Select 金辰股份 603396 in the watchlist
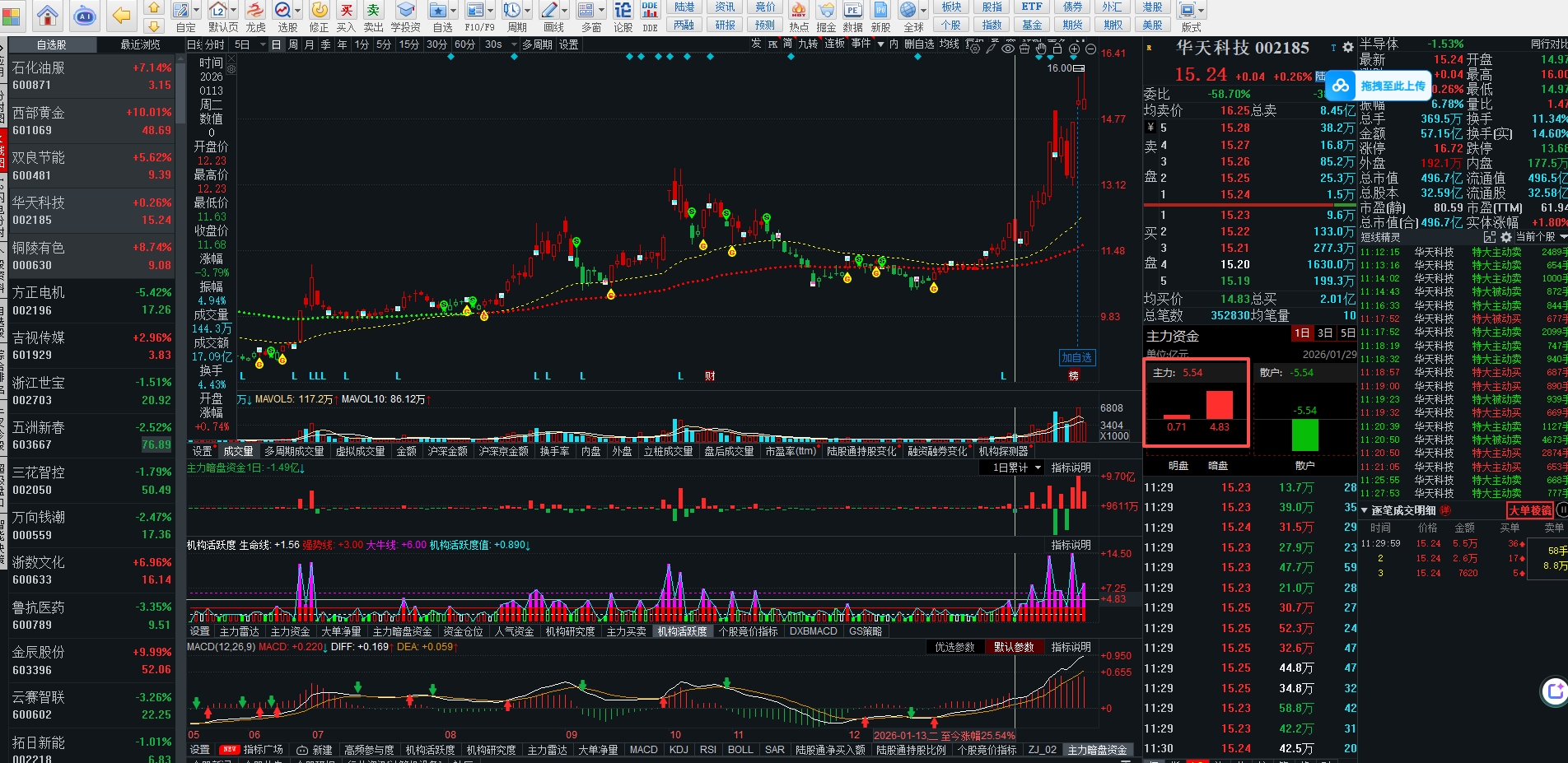The height and width of the screenshot is (763, 1568). [91, 660]
